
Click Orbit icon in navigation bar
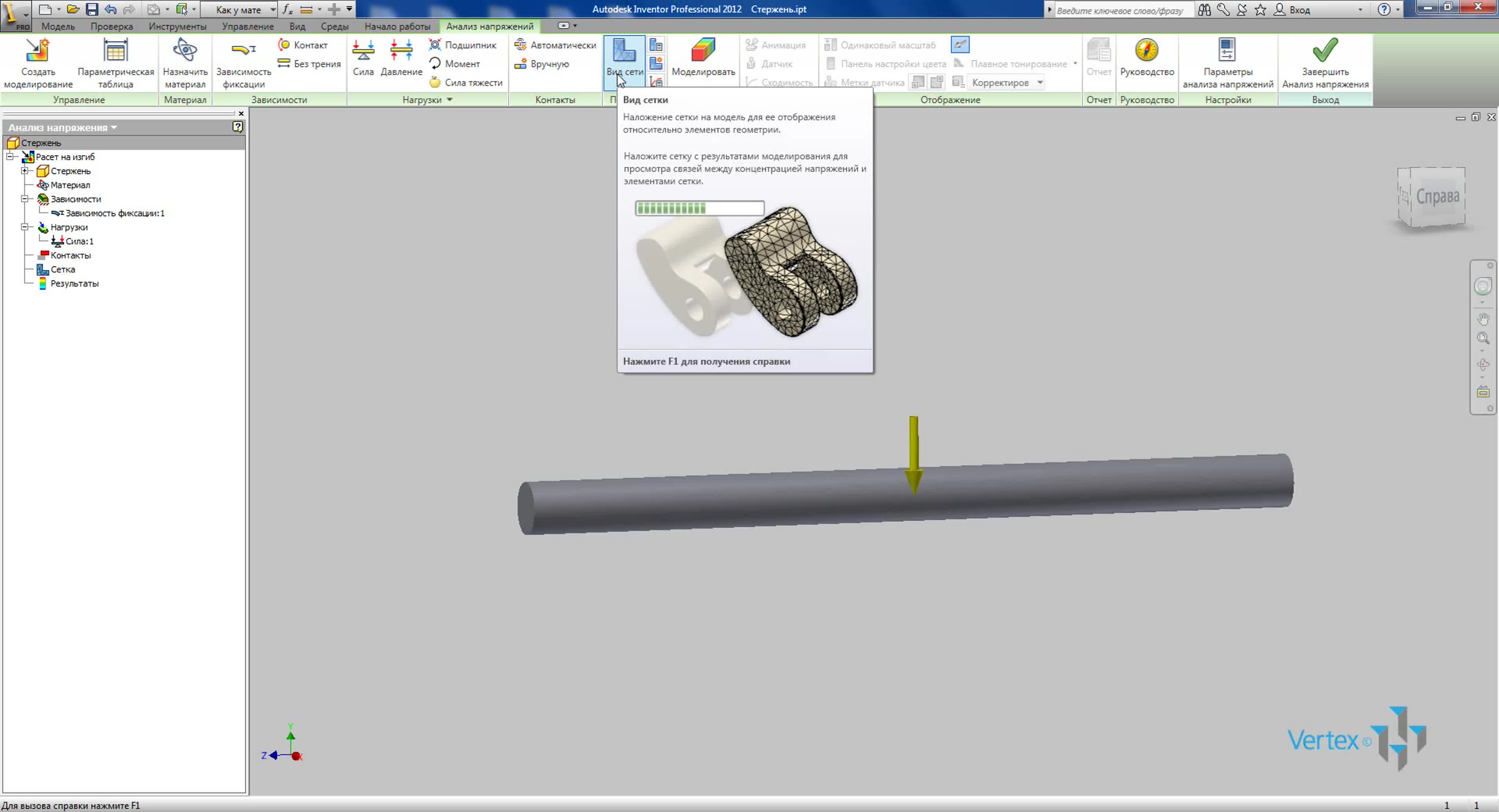[x=1483, y=365]
